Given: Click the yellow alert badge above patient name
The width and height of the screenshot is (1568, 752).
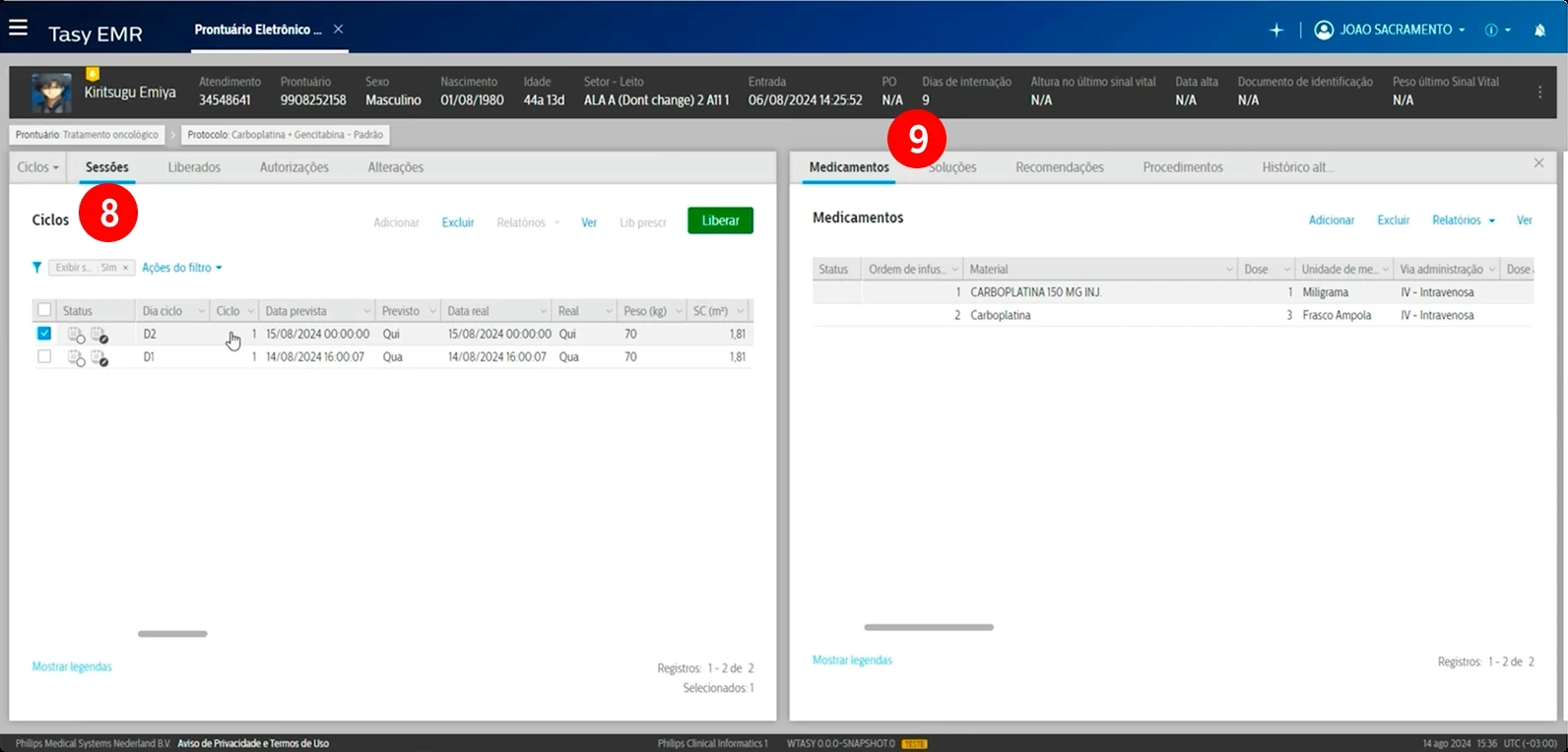Looking at the screenshot, I should point(93,73).
